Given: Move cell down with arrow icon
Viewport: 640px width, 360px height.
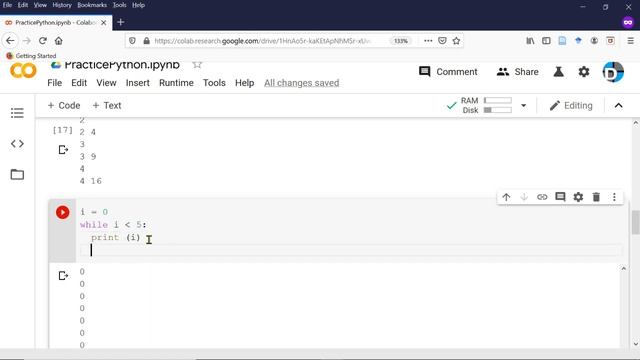Looking at the screenshot, I should tap(524, 197).
